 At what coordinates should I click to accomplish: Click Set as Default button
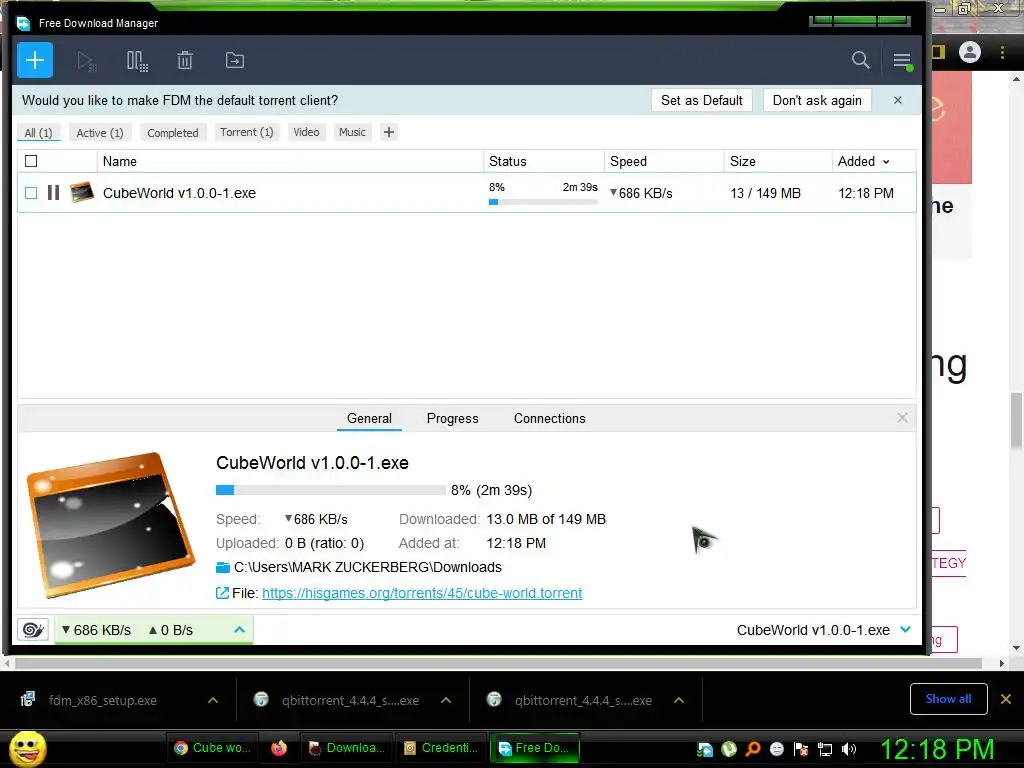pos(702,100)
